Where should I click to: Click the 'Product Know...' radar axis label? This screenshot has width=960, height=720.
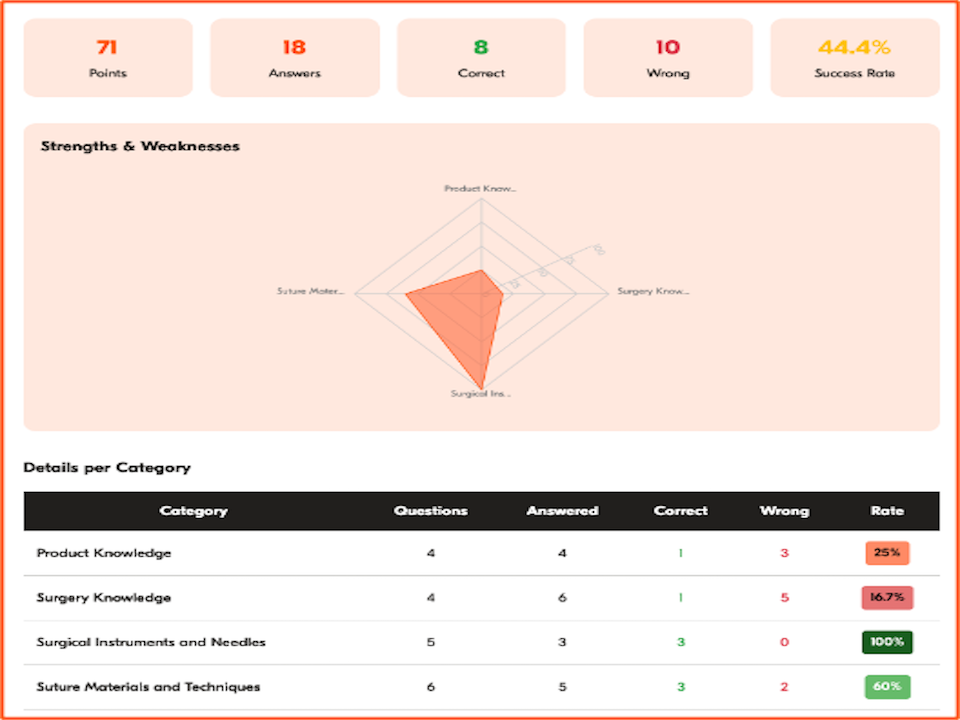pyautogui.click(x=481, y=189)
